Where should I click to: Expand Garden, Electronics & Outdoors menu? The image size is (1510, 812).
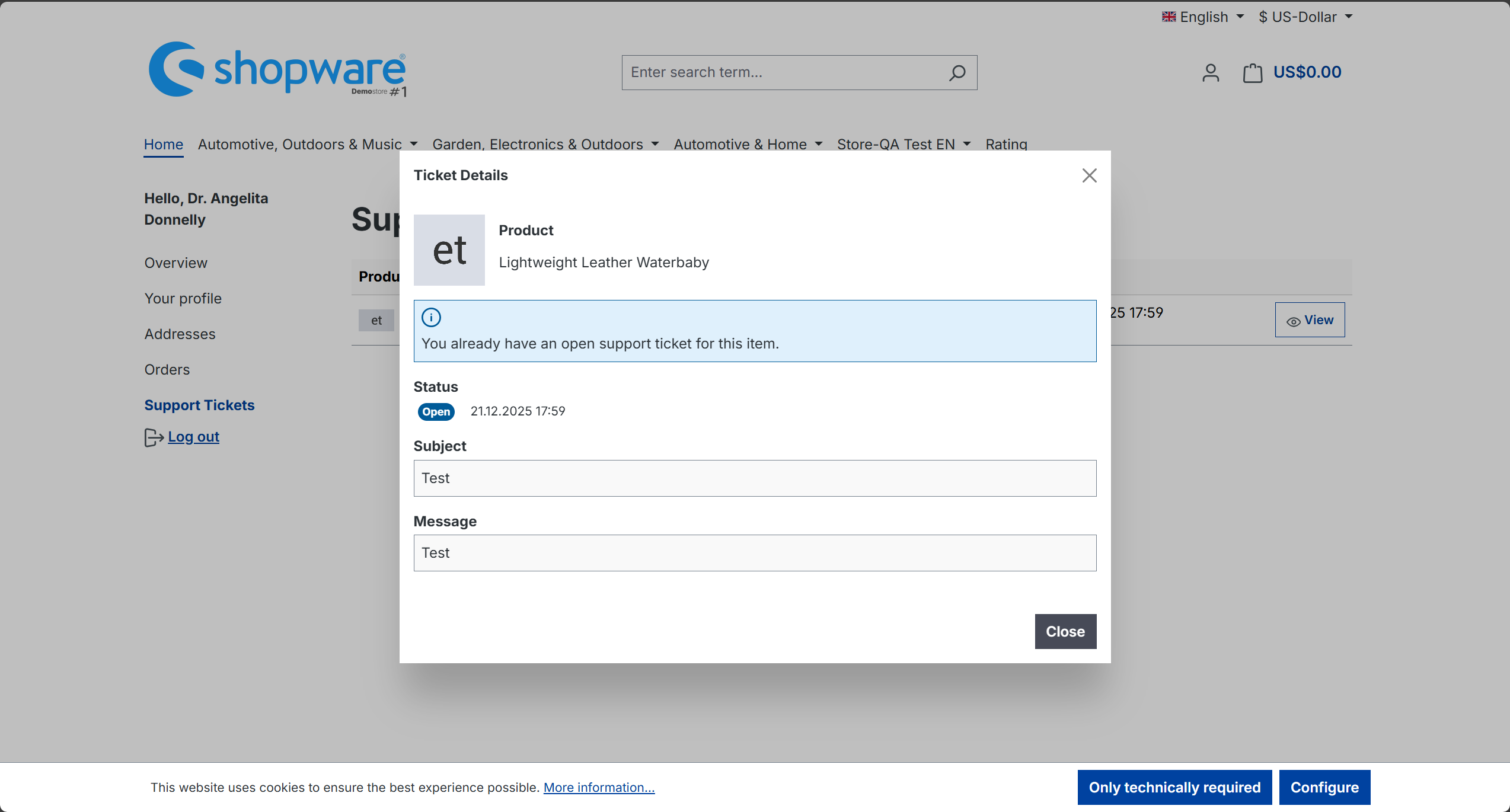pos(545,144)
